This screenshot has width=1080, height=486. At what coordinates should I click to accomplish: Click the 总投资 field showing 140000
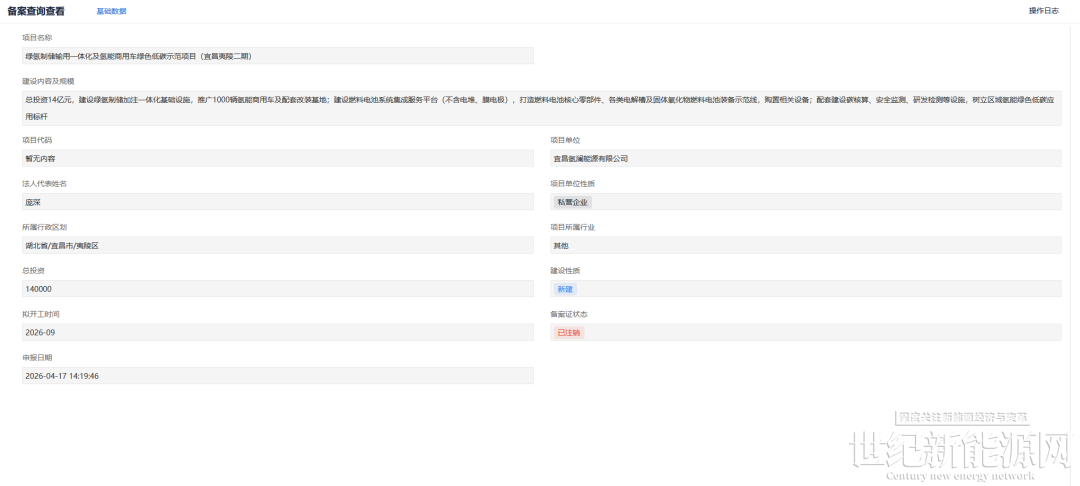(277, 289)
